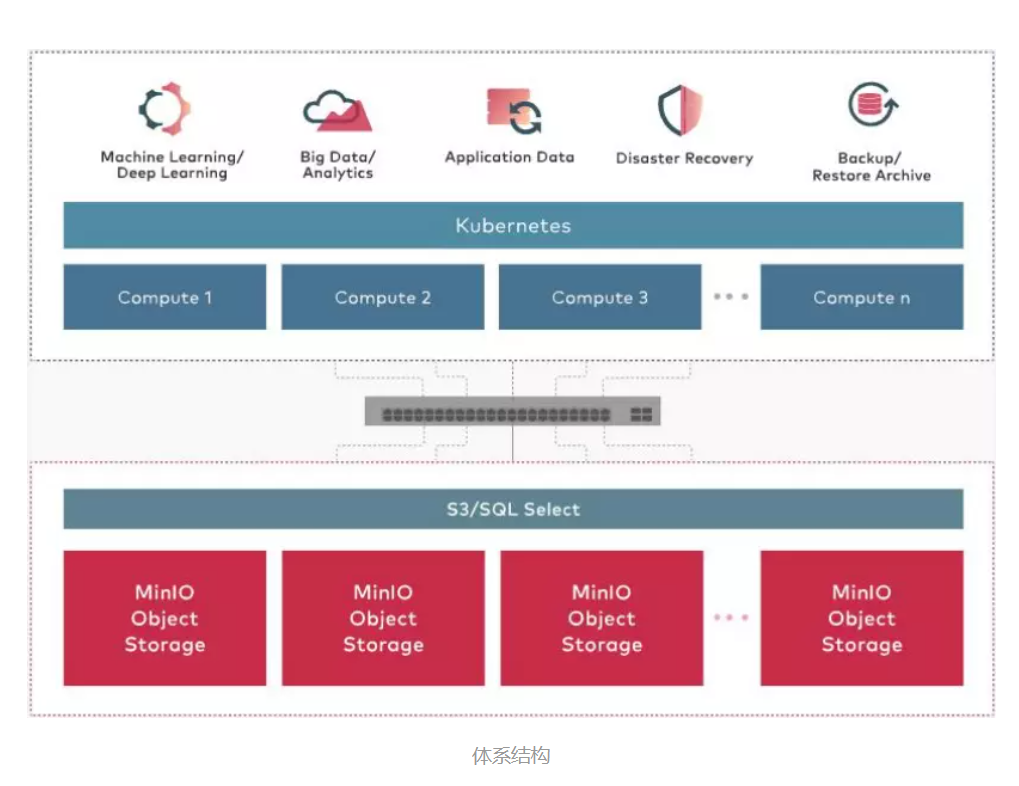This screenshot has height=786, width=1019.
Task: Click the last MinIO Object Storage box
Action: (x=862, y=618)
